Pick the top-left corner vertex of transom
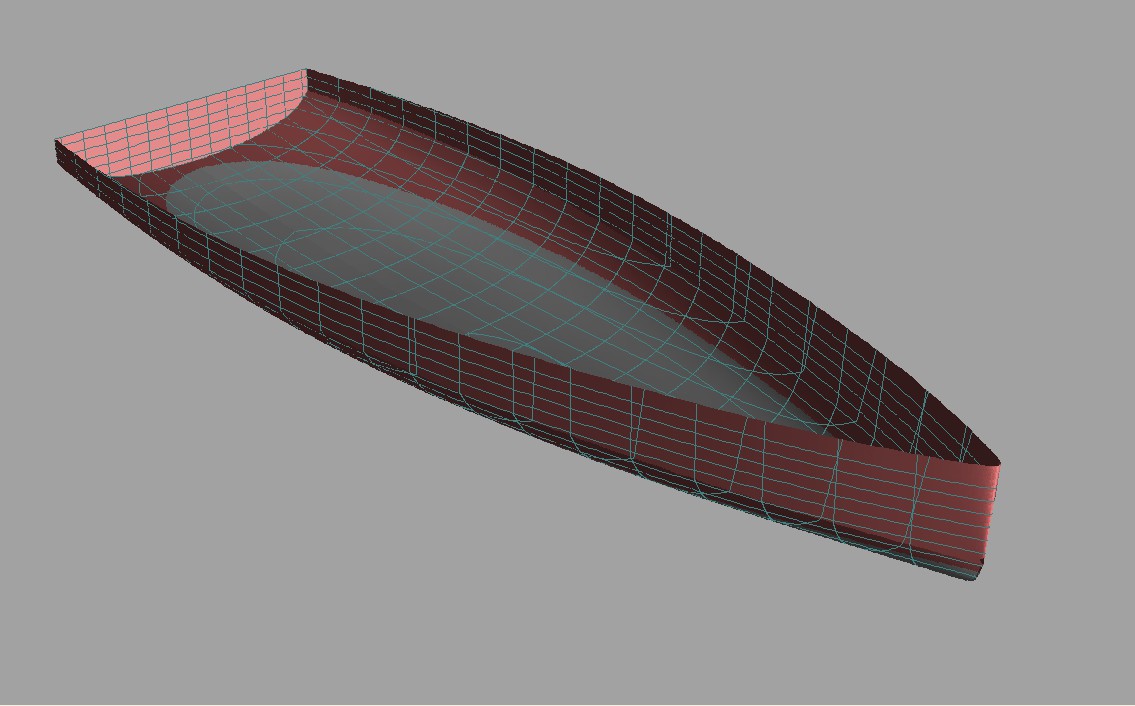 point(55,141)
